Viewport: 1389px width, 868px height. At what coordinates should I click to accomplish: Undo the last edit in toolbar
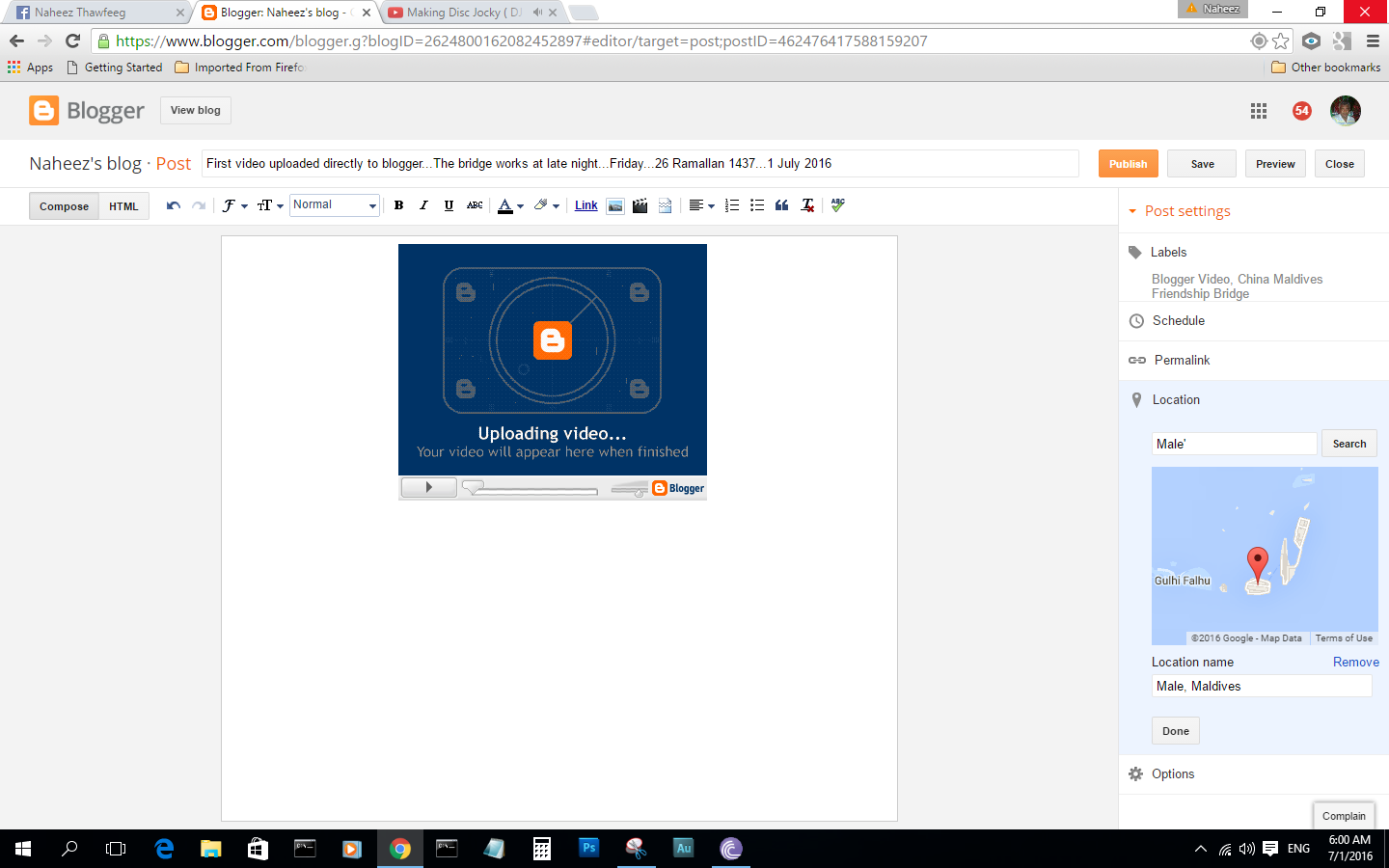174,205
